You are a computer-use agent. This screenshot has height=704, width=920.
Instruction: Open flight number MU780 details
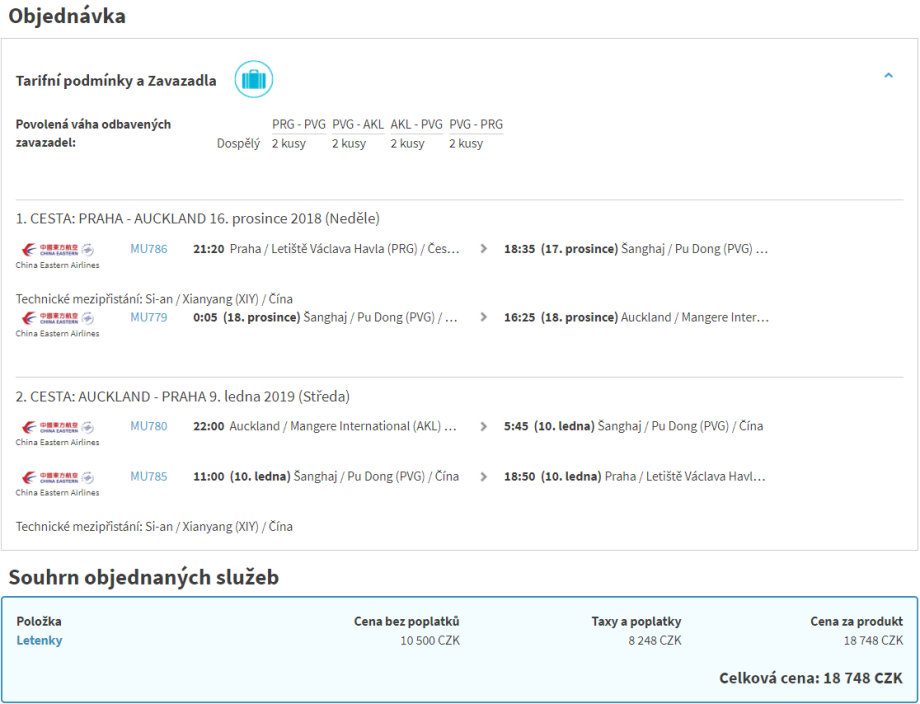(x=149, y=426)
